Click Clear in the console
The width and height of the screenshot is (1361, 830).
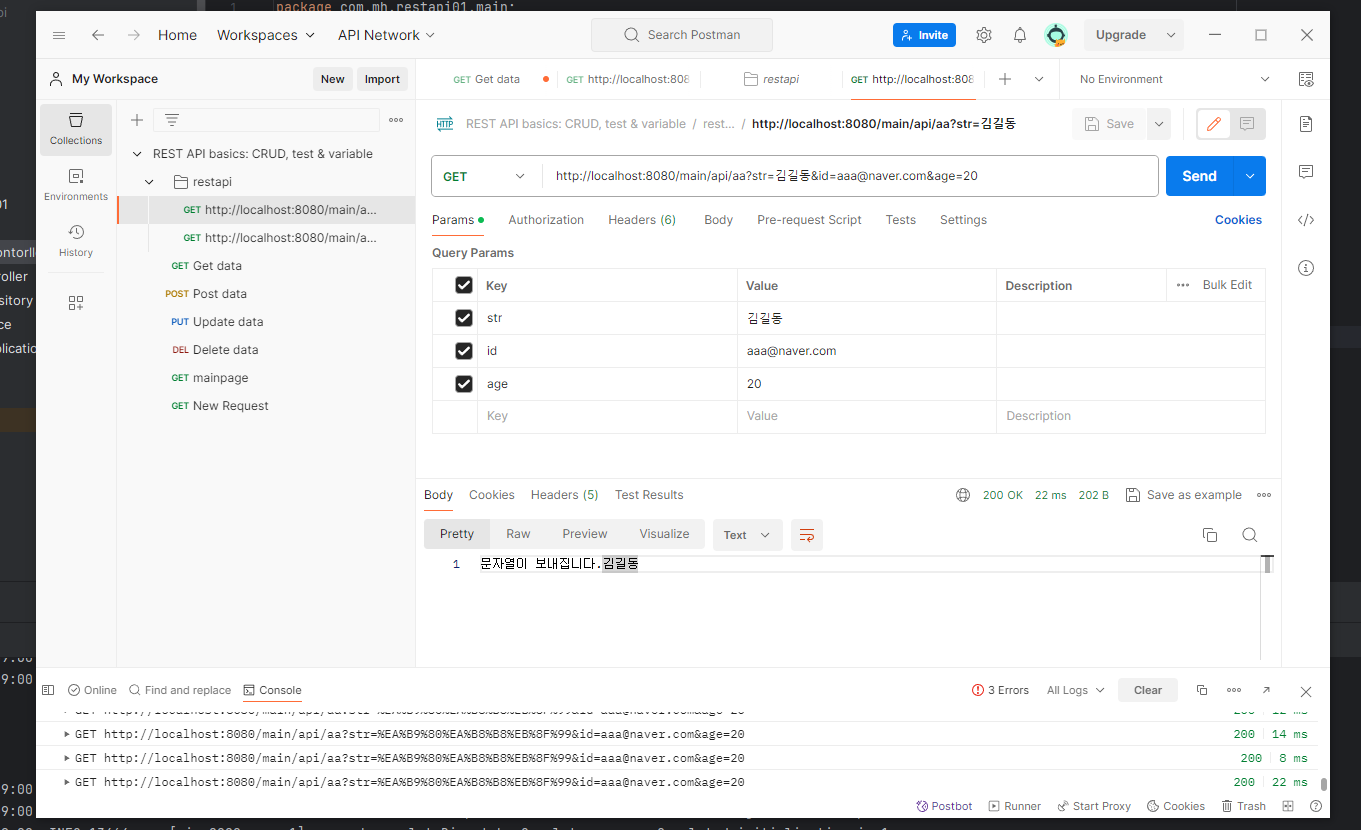point(1148,690)
